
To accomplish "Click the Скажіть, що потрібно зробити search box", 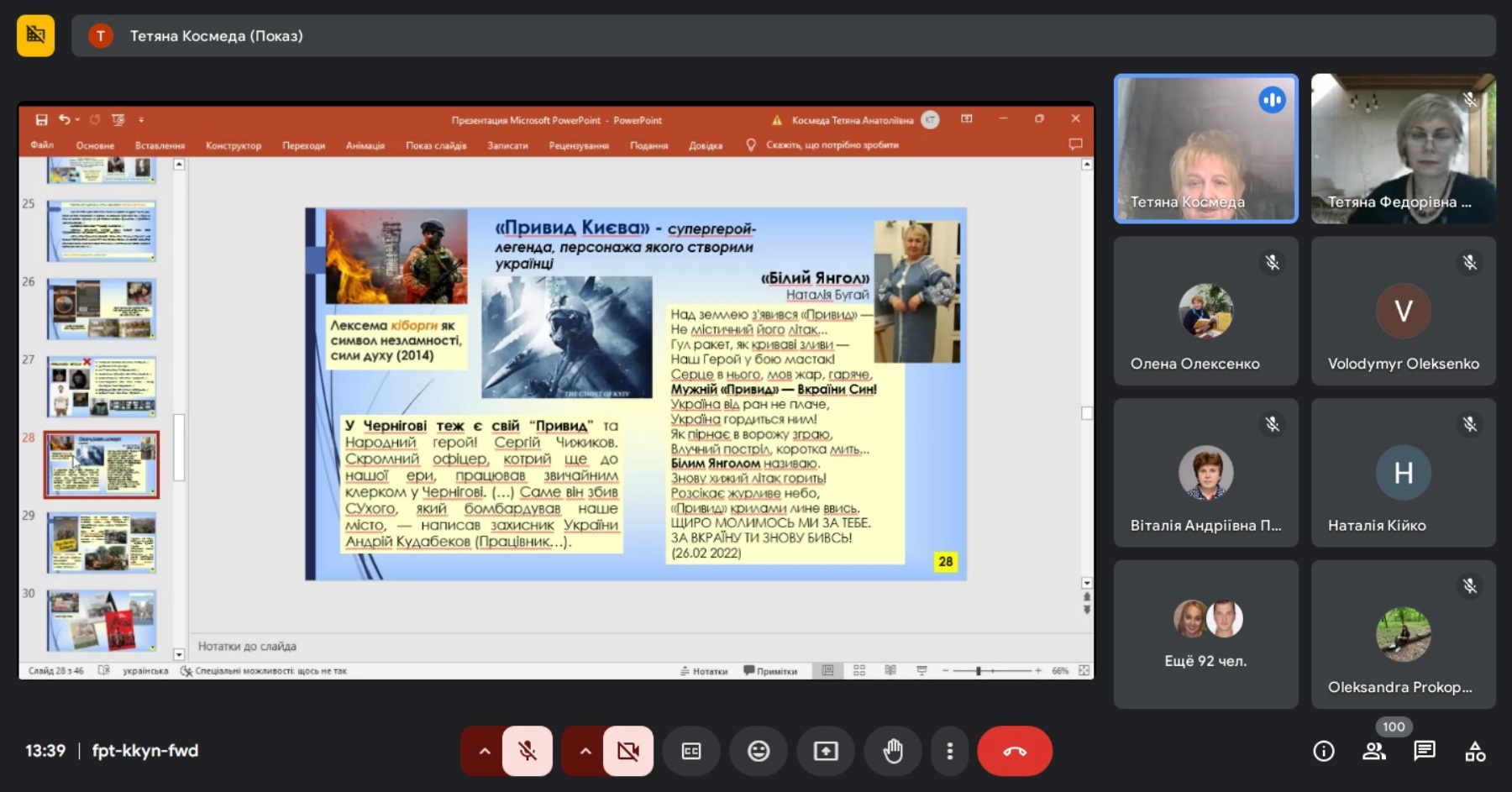I will point(823,145).
